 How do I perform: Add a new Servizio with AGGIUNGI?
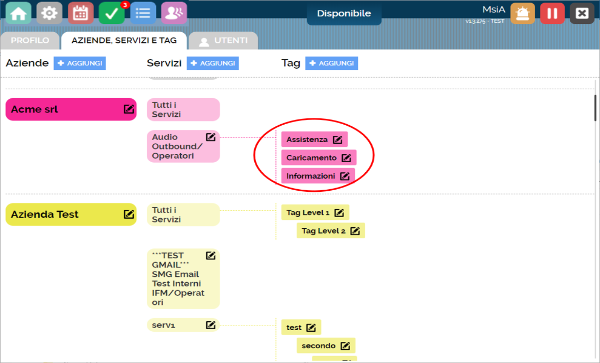(213, 63)
